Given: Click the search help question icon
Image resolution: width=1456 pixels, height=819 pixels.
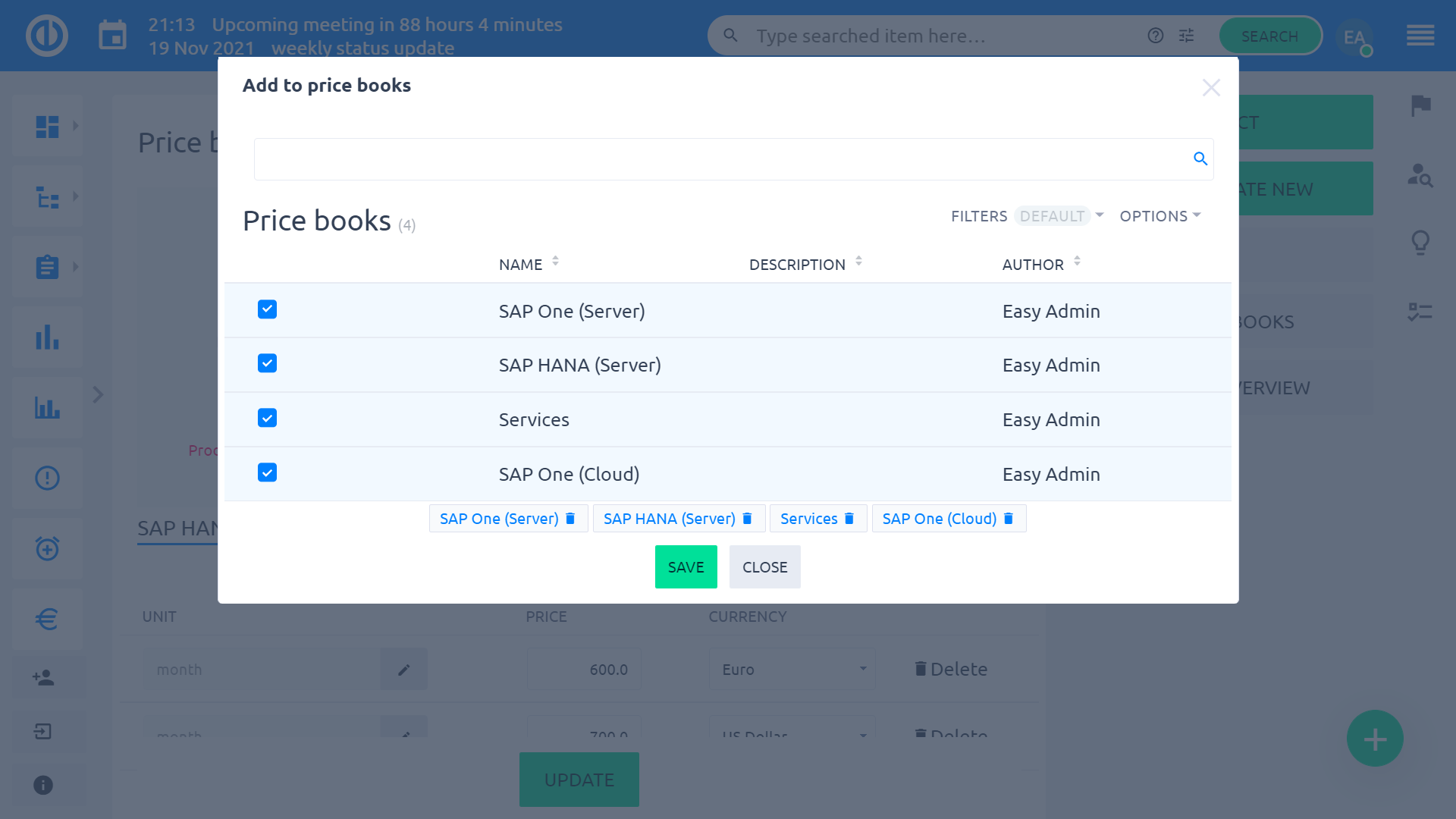Looking at the screenshot, I should (x=1156, y=36).
